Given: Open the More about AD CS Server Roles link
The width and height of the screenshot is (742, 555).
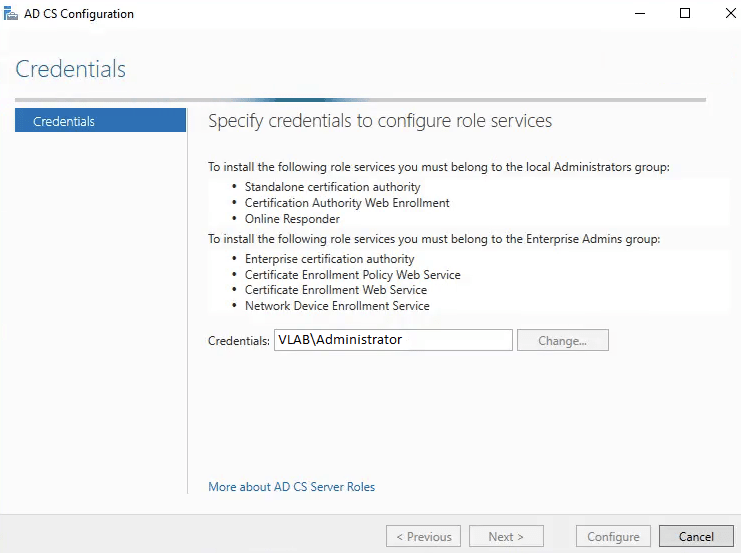Looking at the screenshot, I should click(291, 487).
